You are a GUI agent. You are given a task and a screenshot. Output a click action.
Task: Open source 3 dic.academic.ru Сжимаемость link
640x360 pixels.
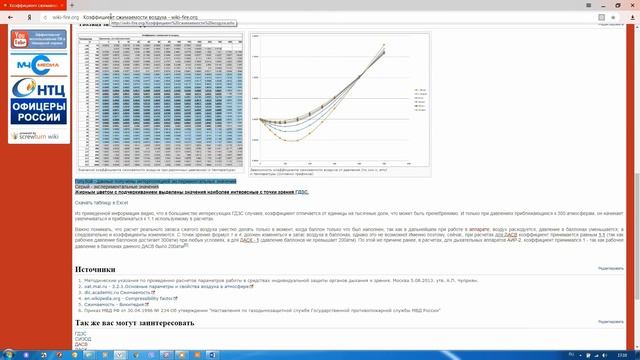pyautogui.click(x=119, y=293)
